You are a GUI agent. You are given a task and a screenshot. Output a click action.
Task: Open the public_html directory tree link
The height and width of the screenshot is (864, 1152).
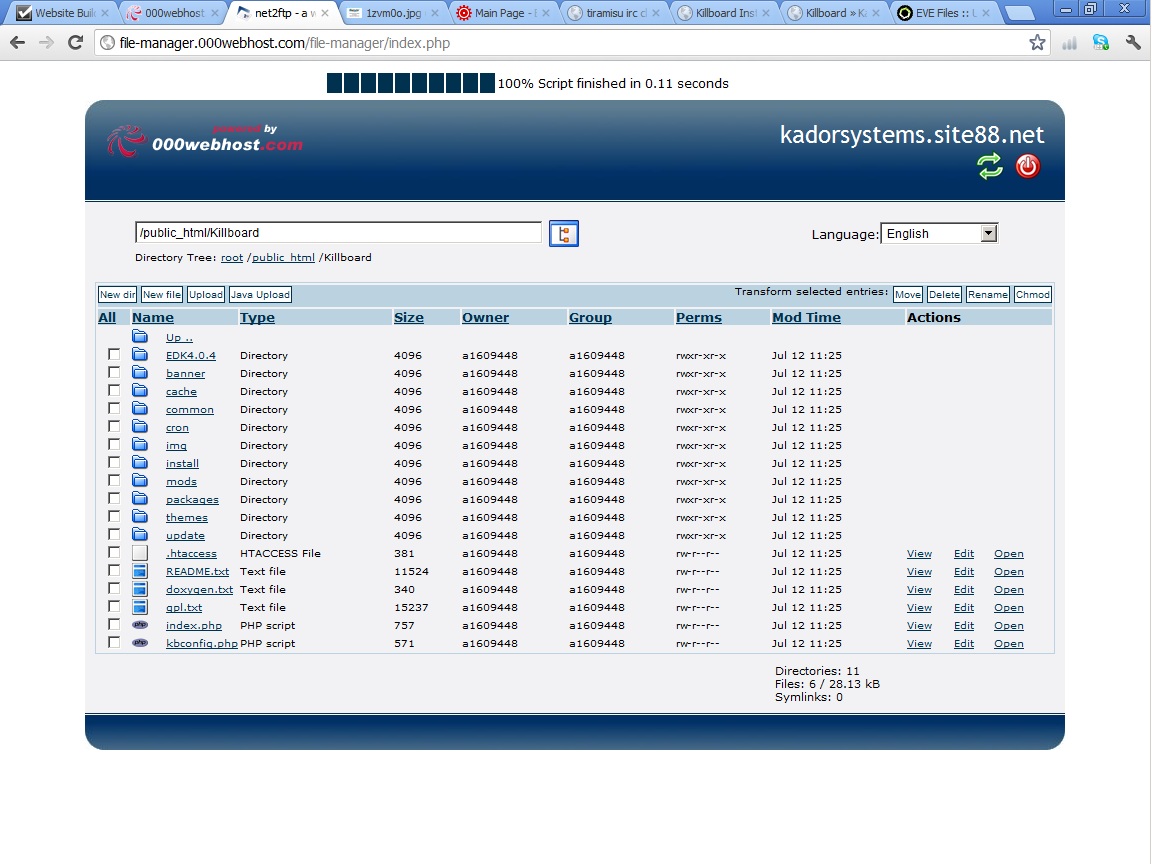pyautogui.click(x=283, y=258)
